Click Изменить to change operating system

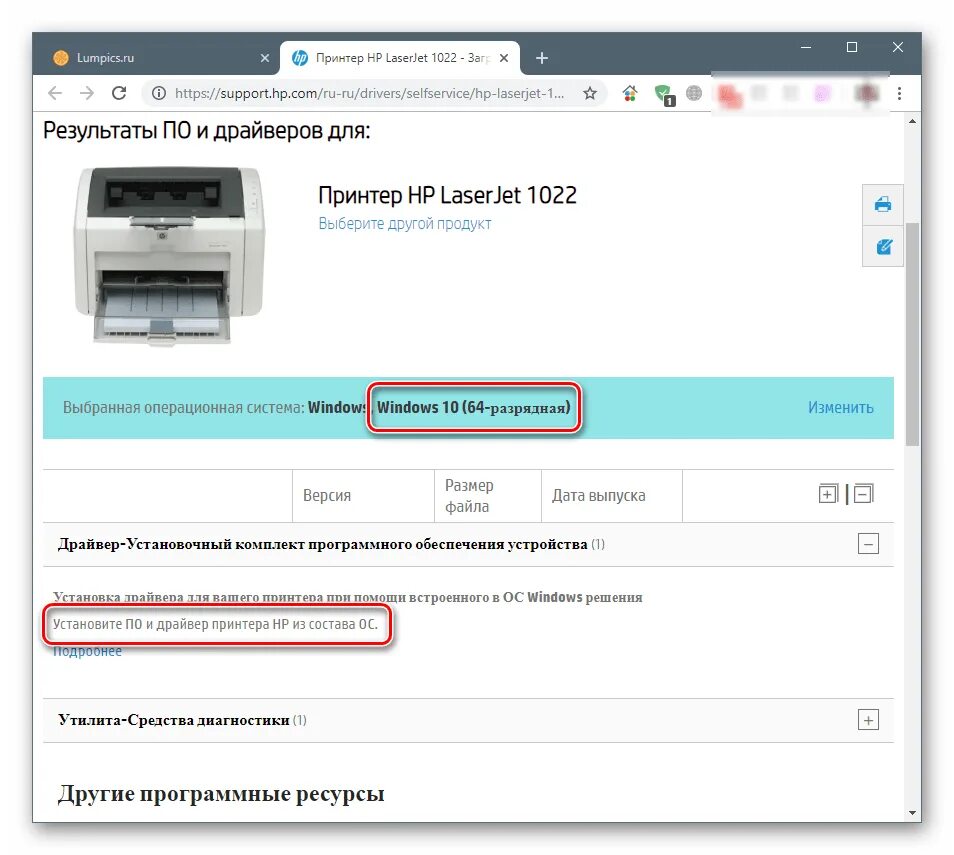pyautogui.click(x=840, y=407)
